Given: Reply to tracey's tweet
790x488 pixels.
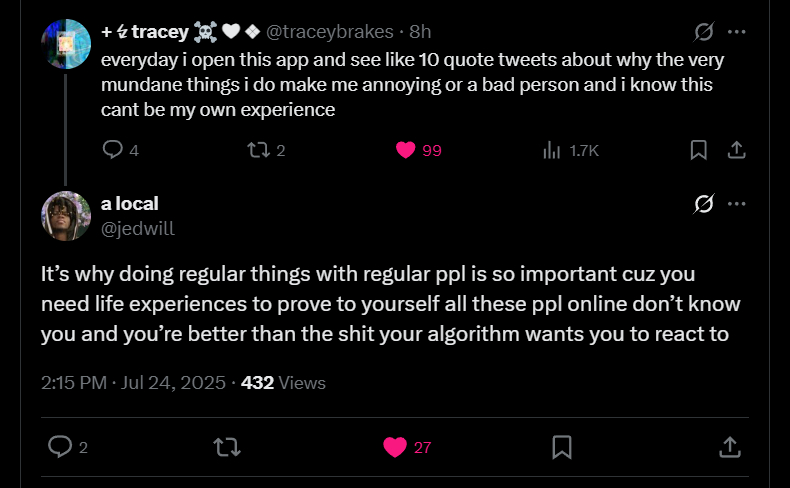Looking at the screenshot, I should click(x=113, y=150).
